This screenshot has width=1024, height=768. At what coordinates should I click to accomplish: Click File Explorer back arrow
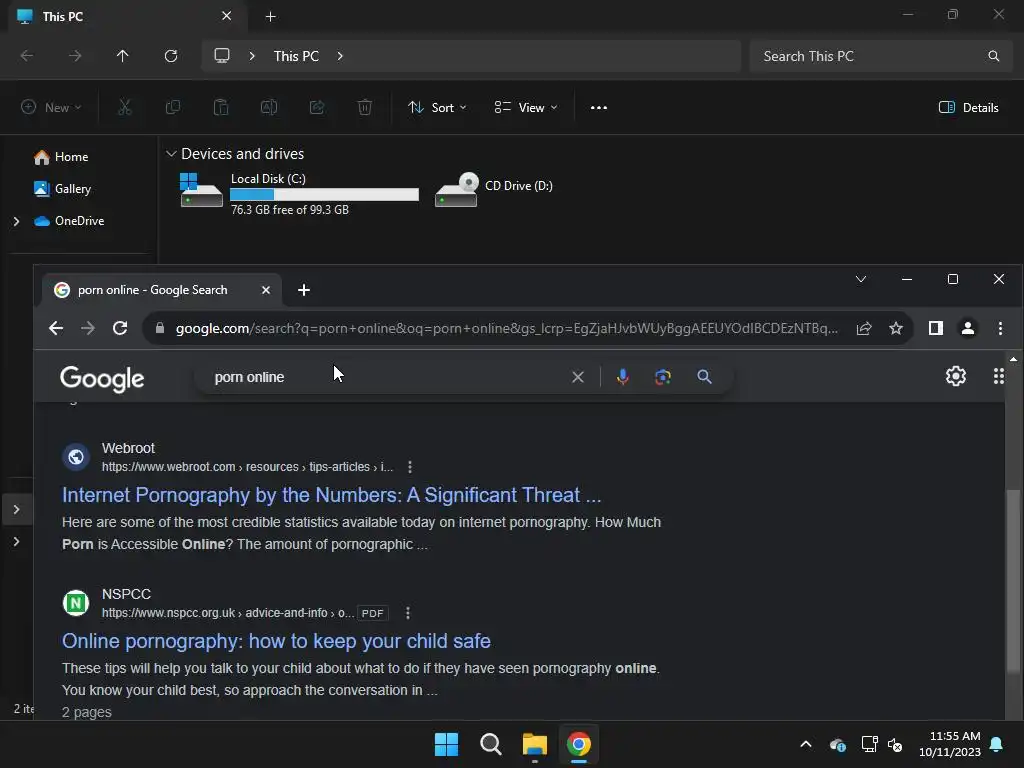(27, 56)
